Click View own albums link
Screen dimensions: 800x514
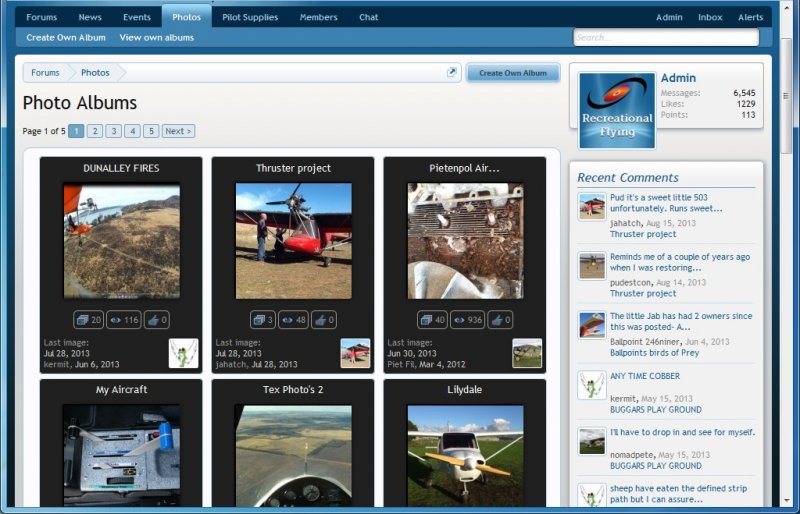coord(157,37)
